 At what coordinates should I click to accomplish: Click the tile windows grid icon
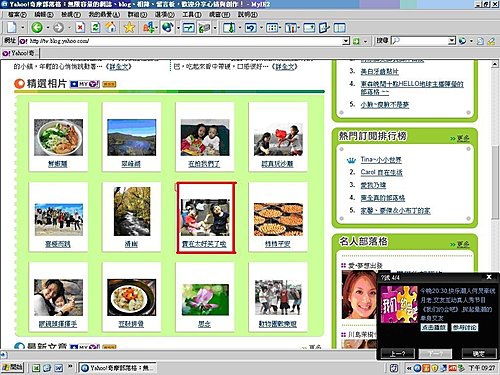pos(272,27)
